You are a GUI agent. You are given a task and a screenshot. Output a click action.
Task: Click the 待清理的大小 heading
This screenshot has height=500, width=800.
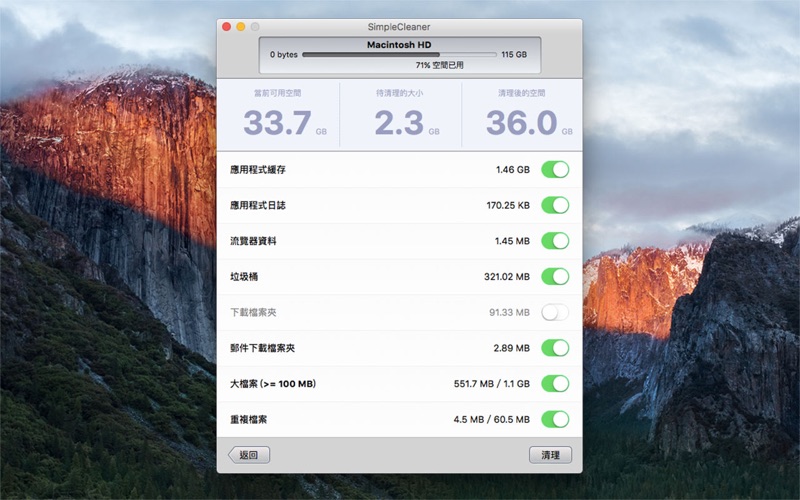coord(399,93)
